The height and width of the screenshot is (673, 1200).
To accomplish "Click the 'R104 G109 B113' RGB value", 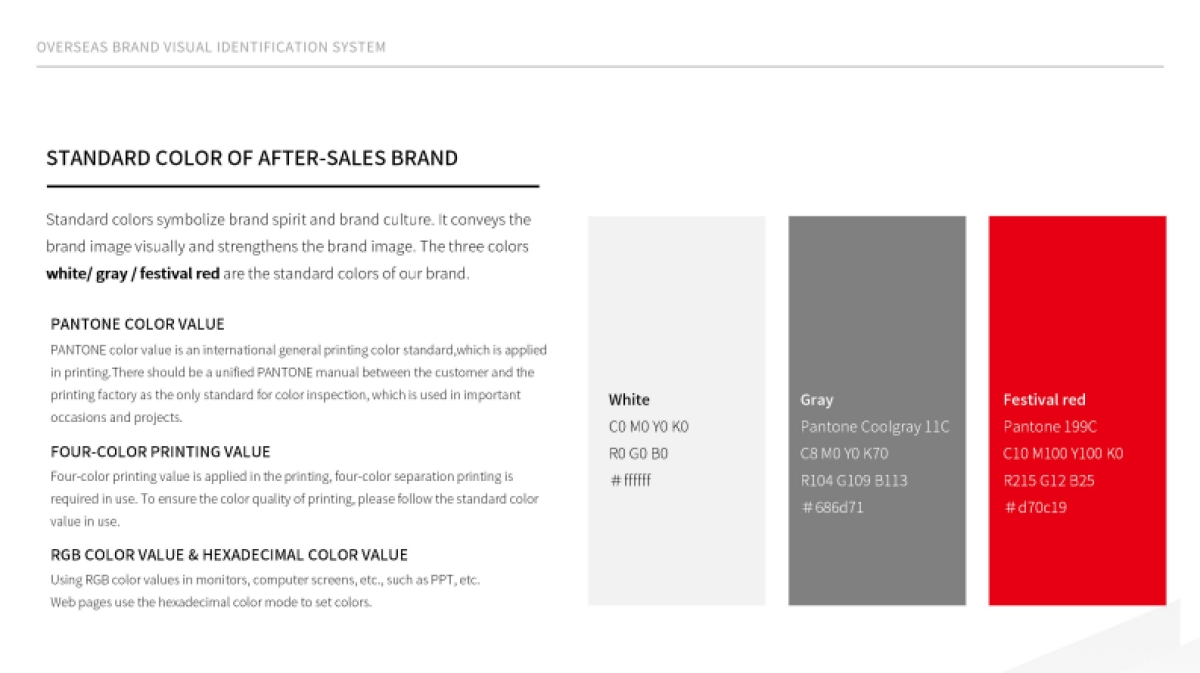I will coord(854,480).
